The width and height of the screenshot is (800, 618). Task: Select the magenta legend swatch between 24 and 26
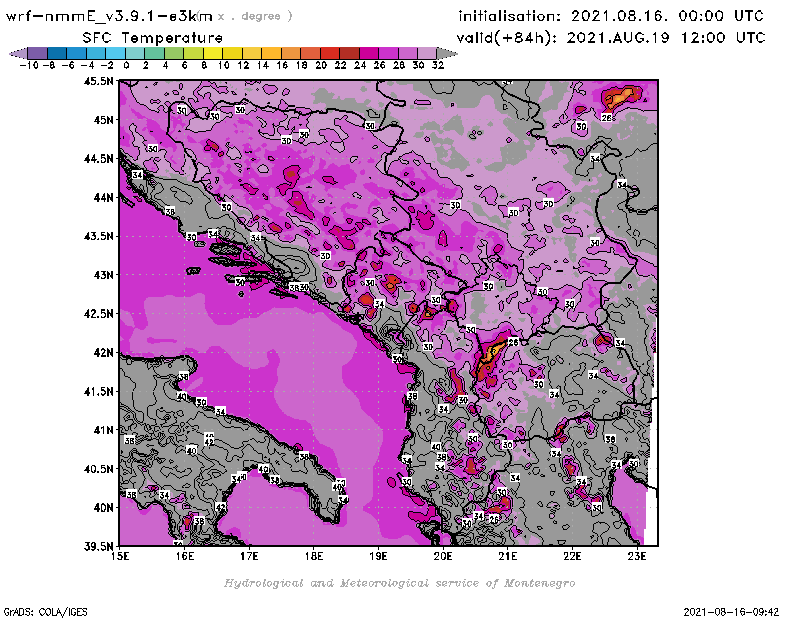[368, 53]
